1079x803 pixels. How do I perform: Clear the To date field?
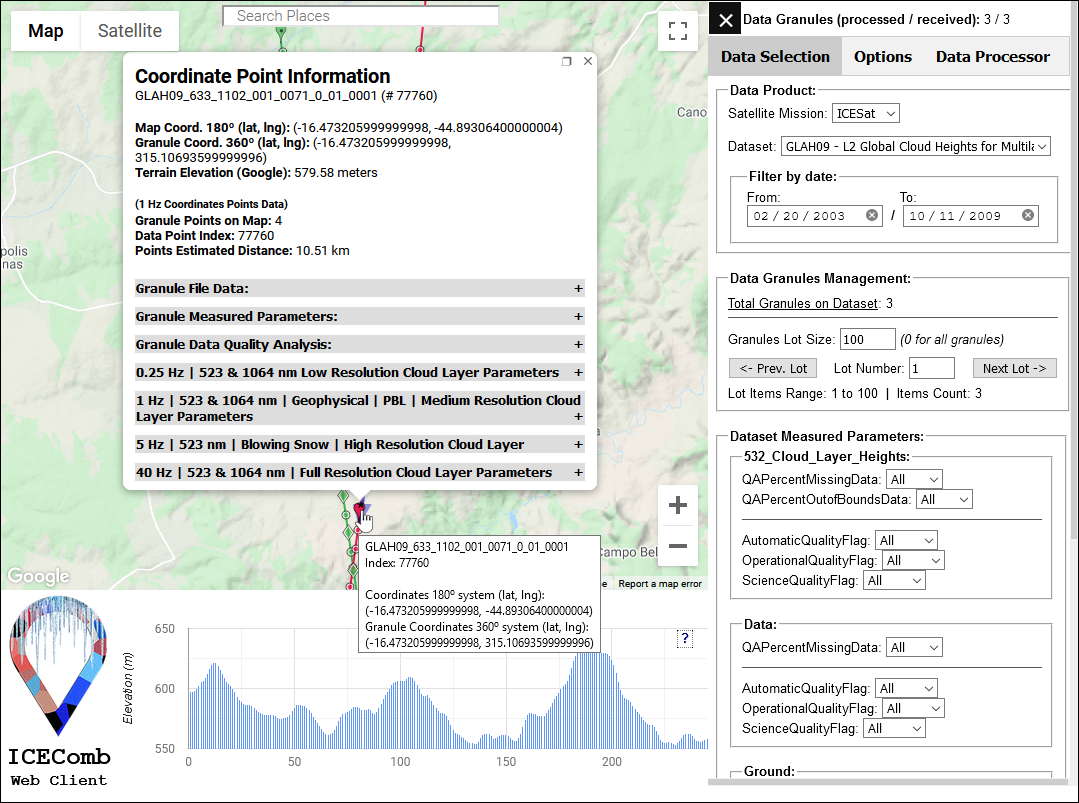(x=1027, y=216)
